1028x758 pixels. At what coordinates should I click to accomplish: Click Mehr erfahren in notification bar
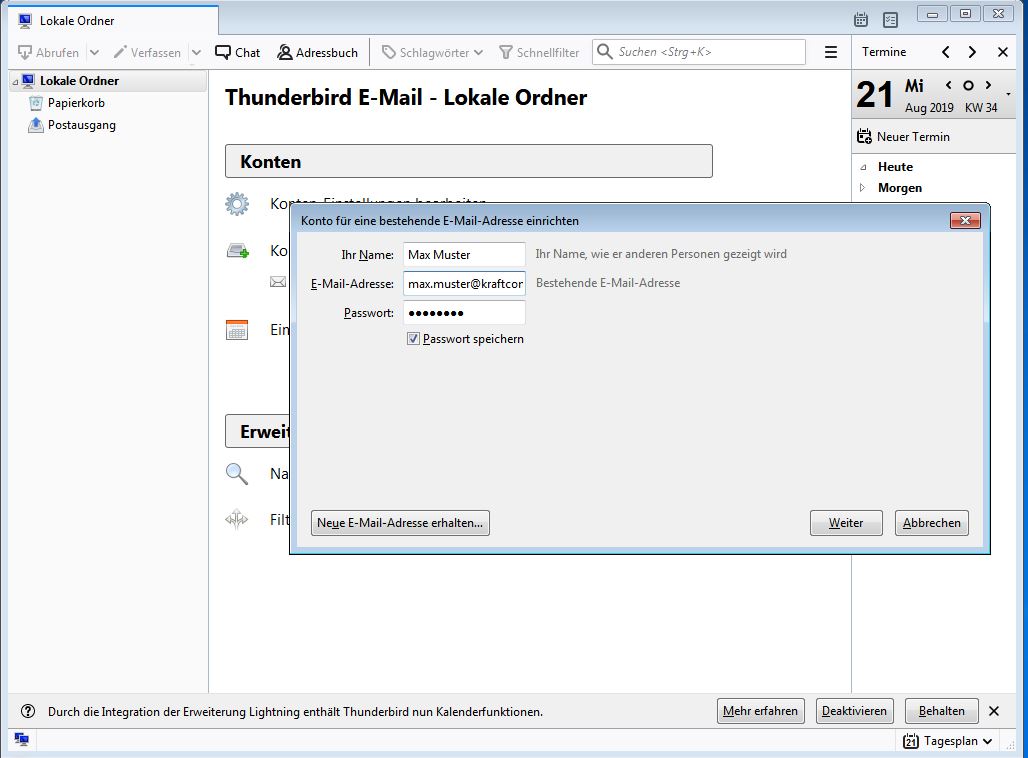coord(761,711)
